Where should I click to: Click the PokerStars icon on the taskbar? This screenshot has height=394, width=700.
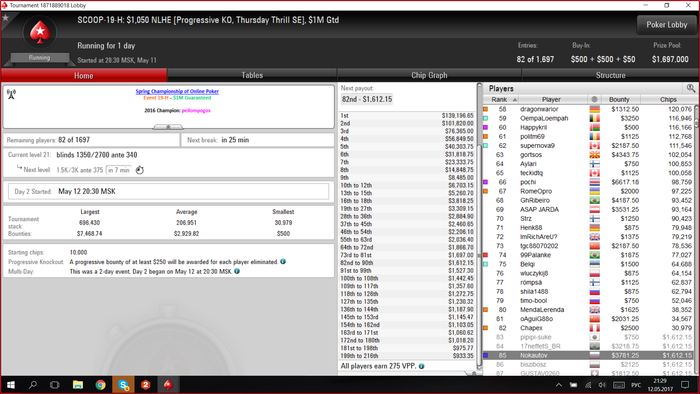click(x=168, y=385)
